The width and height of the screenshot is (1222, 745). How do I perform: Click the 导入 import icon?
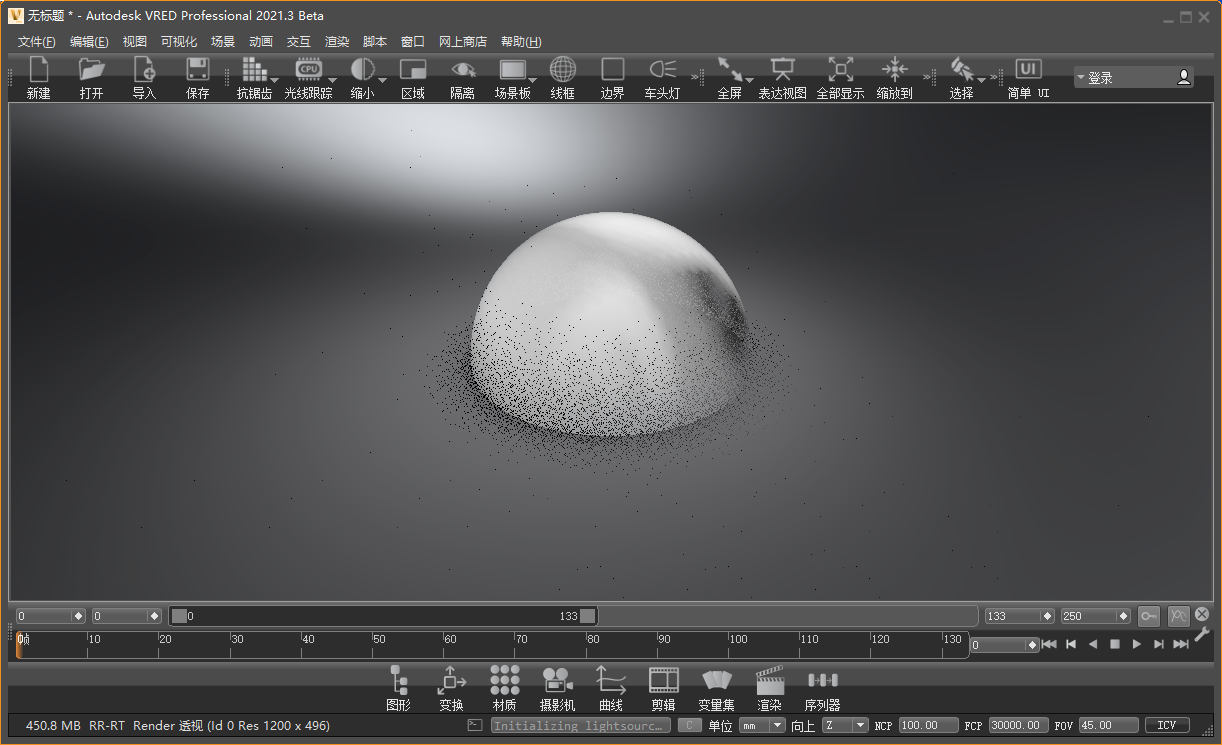145,70
